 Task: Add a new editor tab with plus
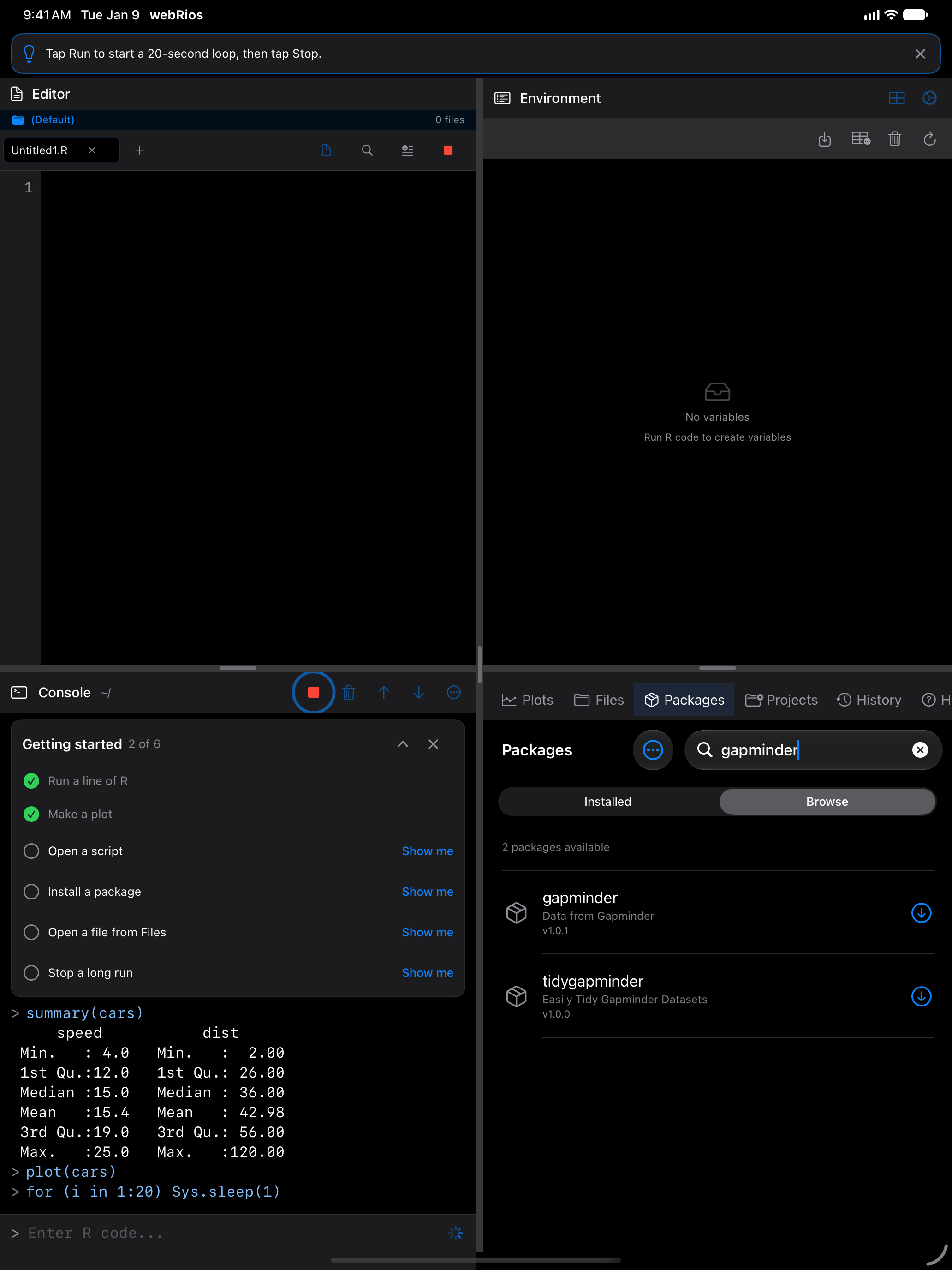click(139, 150)
